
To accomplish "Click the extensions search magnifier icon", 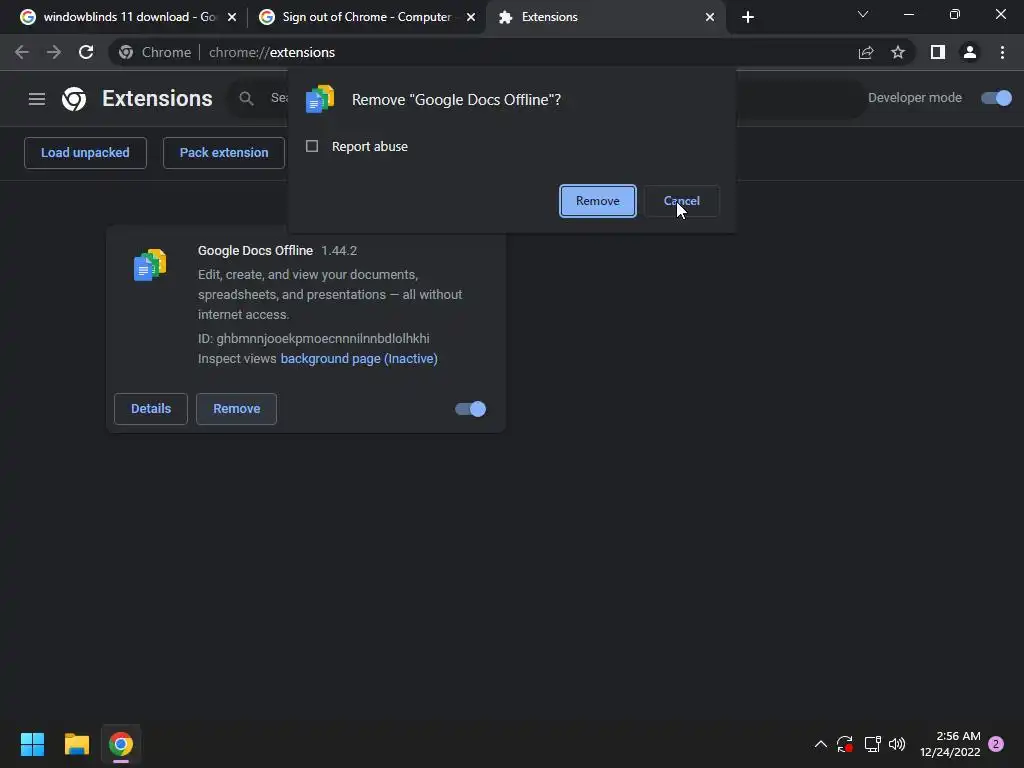I will (x=246, y=98).
